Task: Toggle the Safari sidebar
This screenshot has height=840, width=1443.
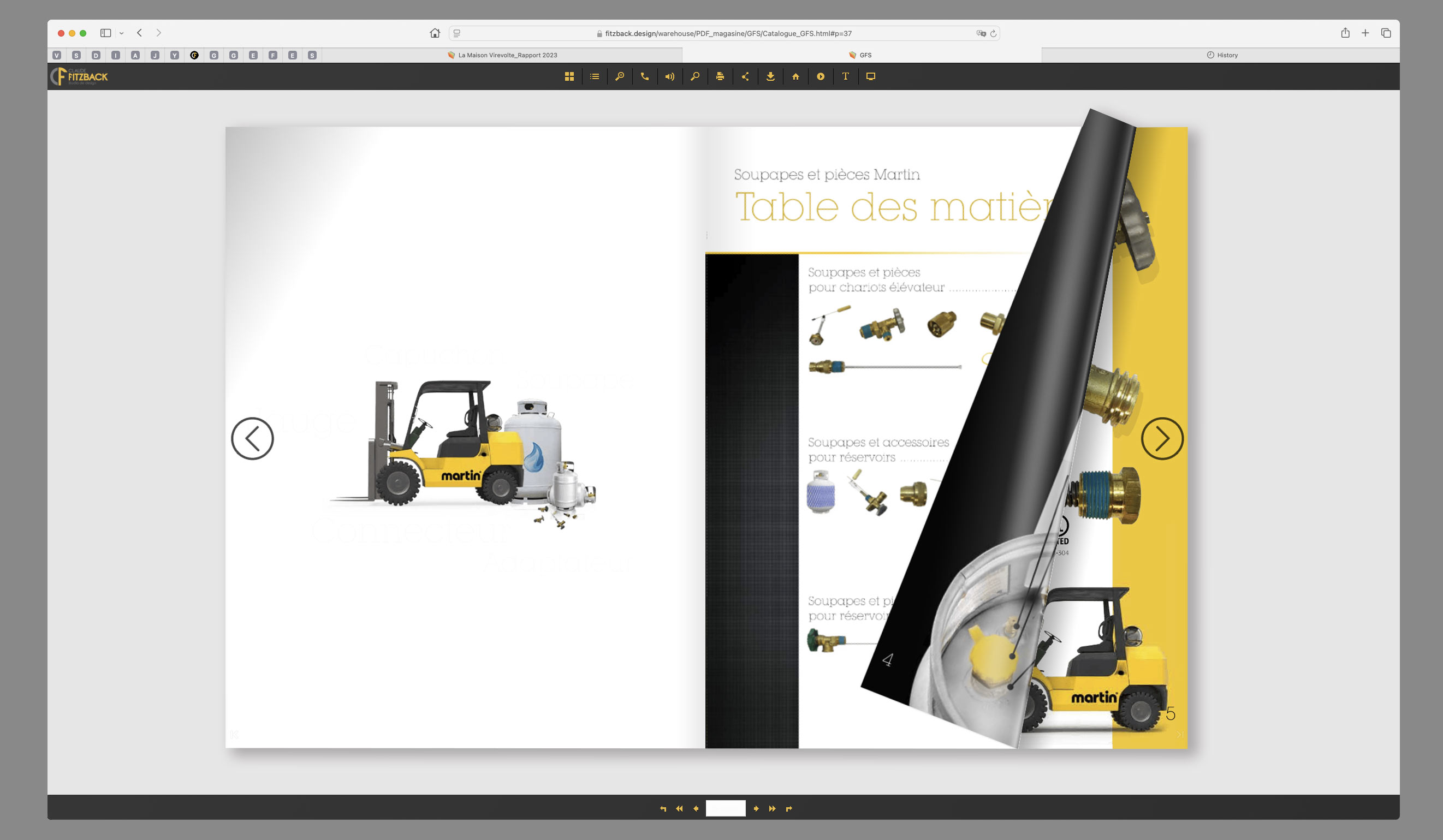Action: point(105,33)
